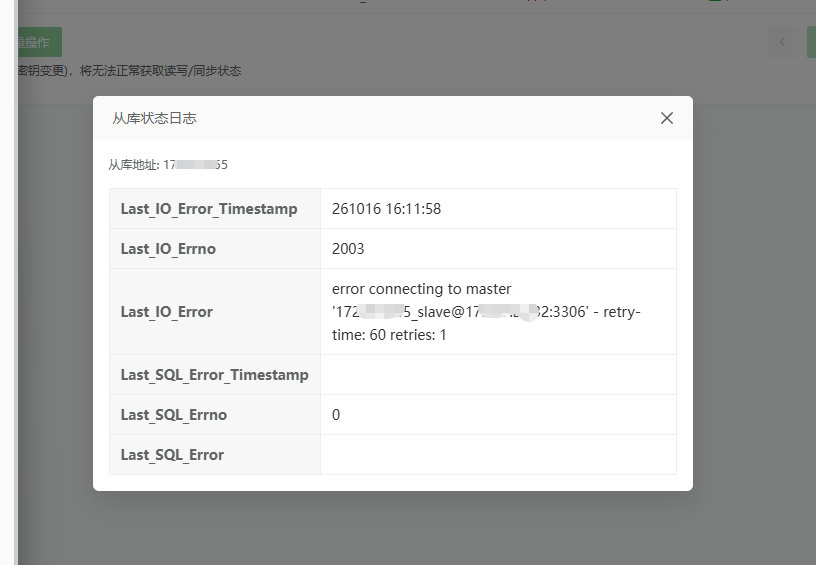Click the 从库状态日志 dialog title
816x565 pixels.
tap(155, 118)
